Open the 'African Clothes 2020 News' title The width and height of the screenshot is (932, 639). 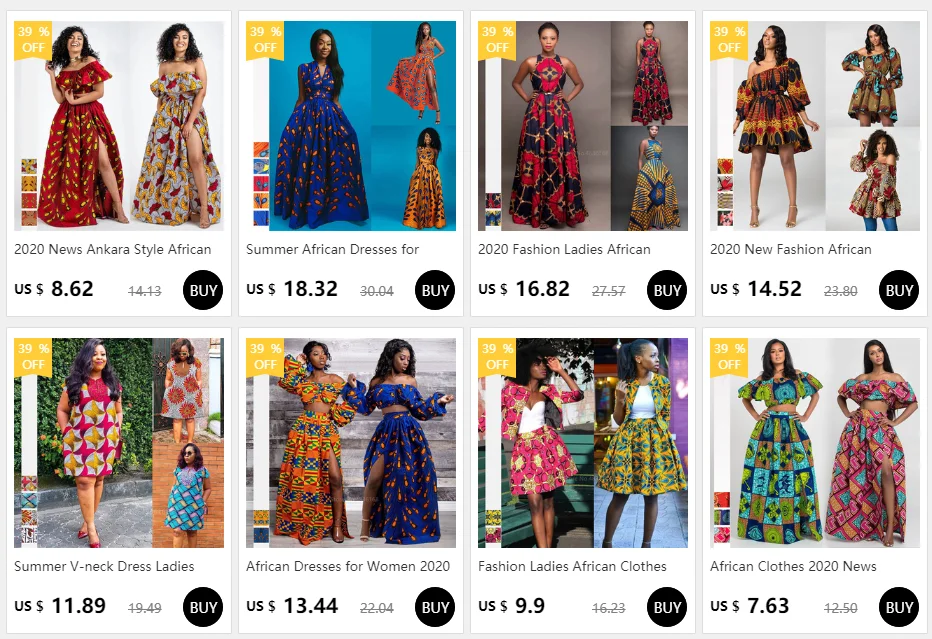point(793,566)
